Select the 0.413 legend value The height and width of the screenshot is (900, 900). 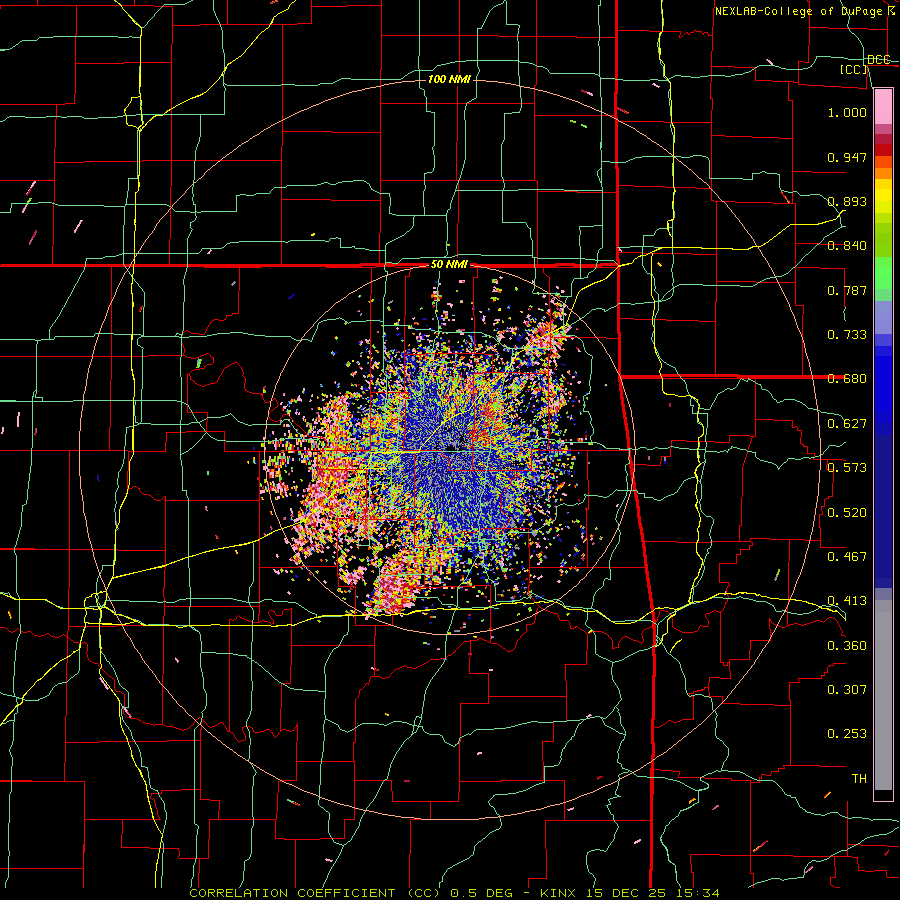[x=847, y=601]
